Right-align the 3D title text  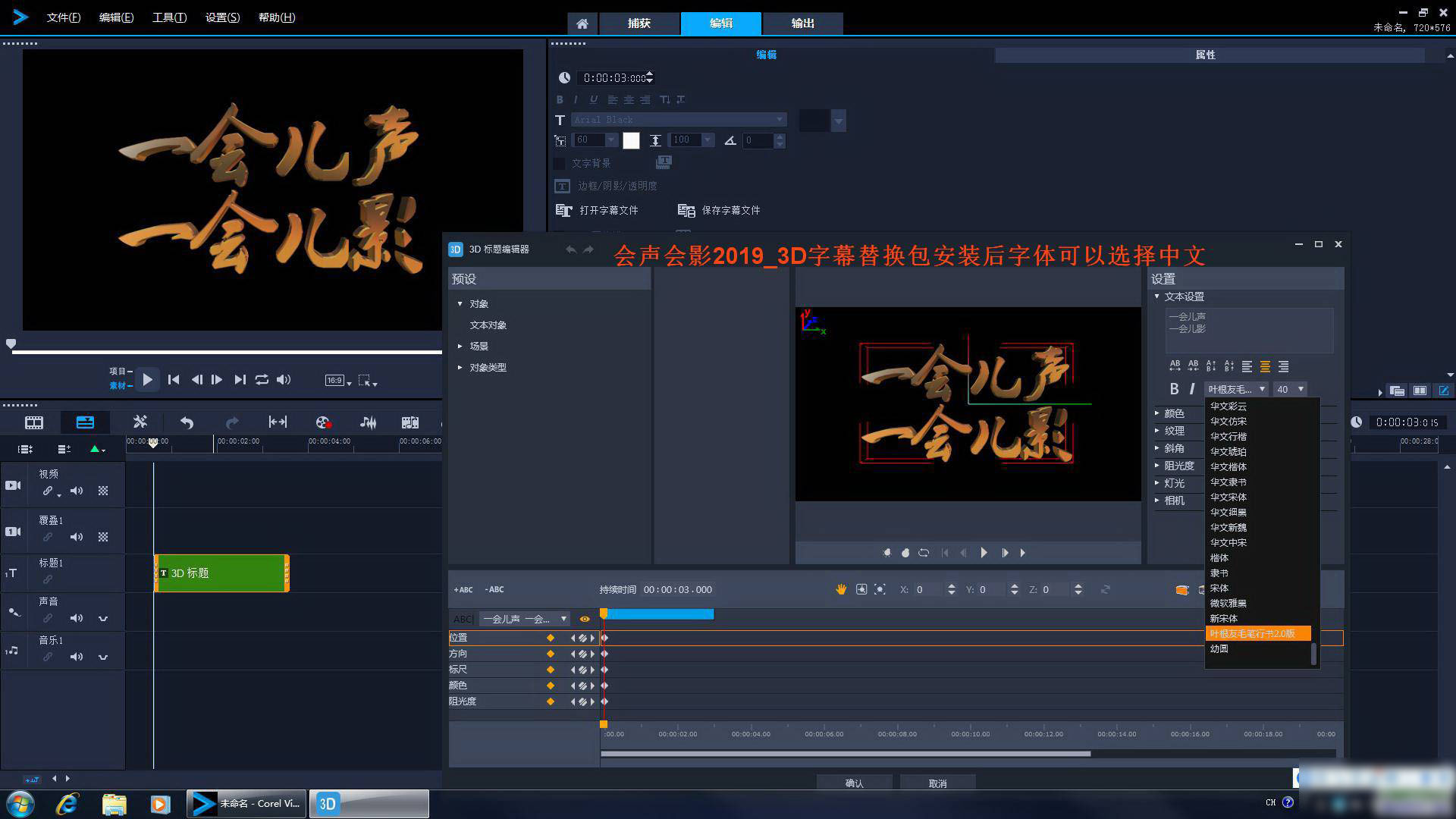coord(1283,366)
